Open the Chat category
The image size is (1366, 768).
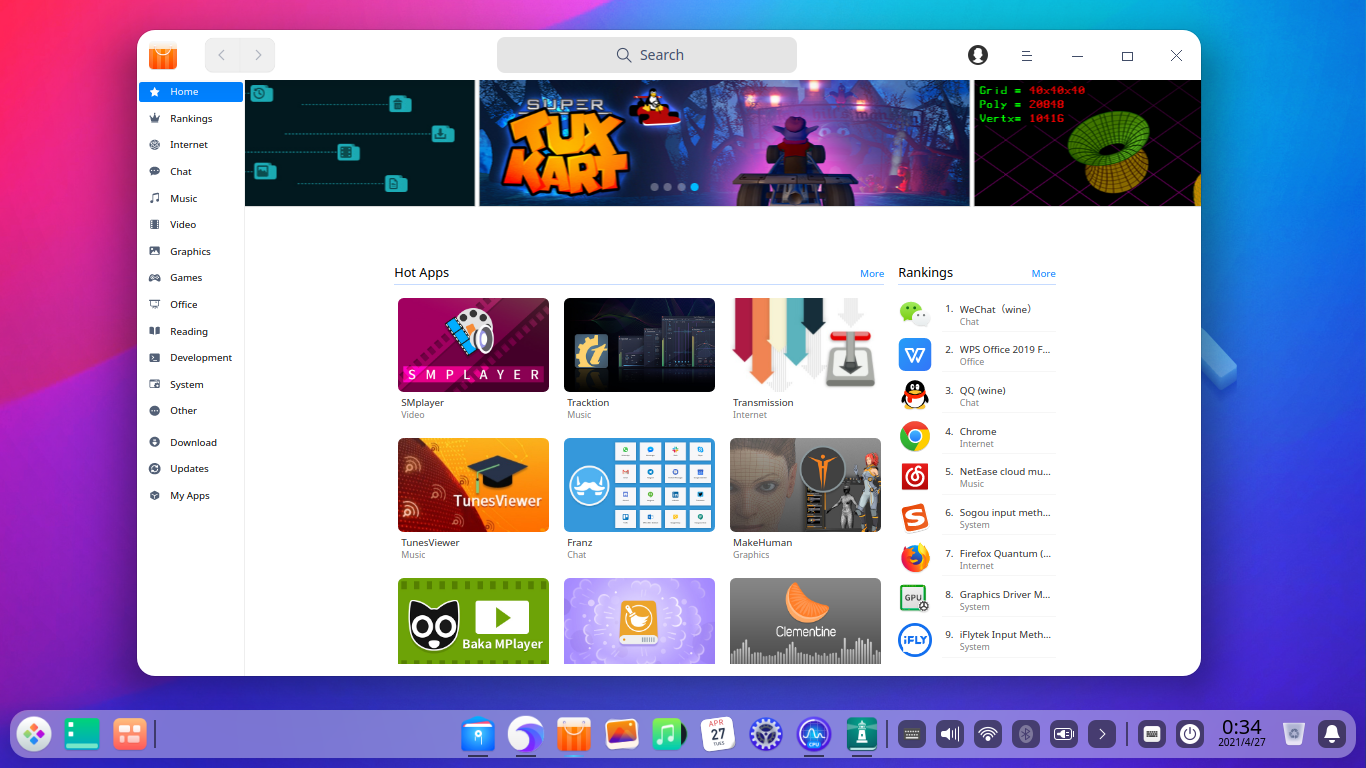[x=191, y=172]
